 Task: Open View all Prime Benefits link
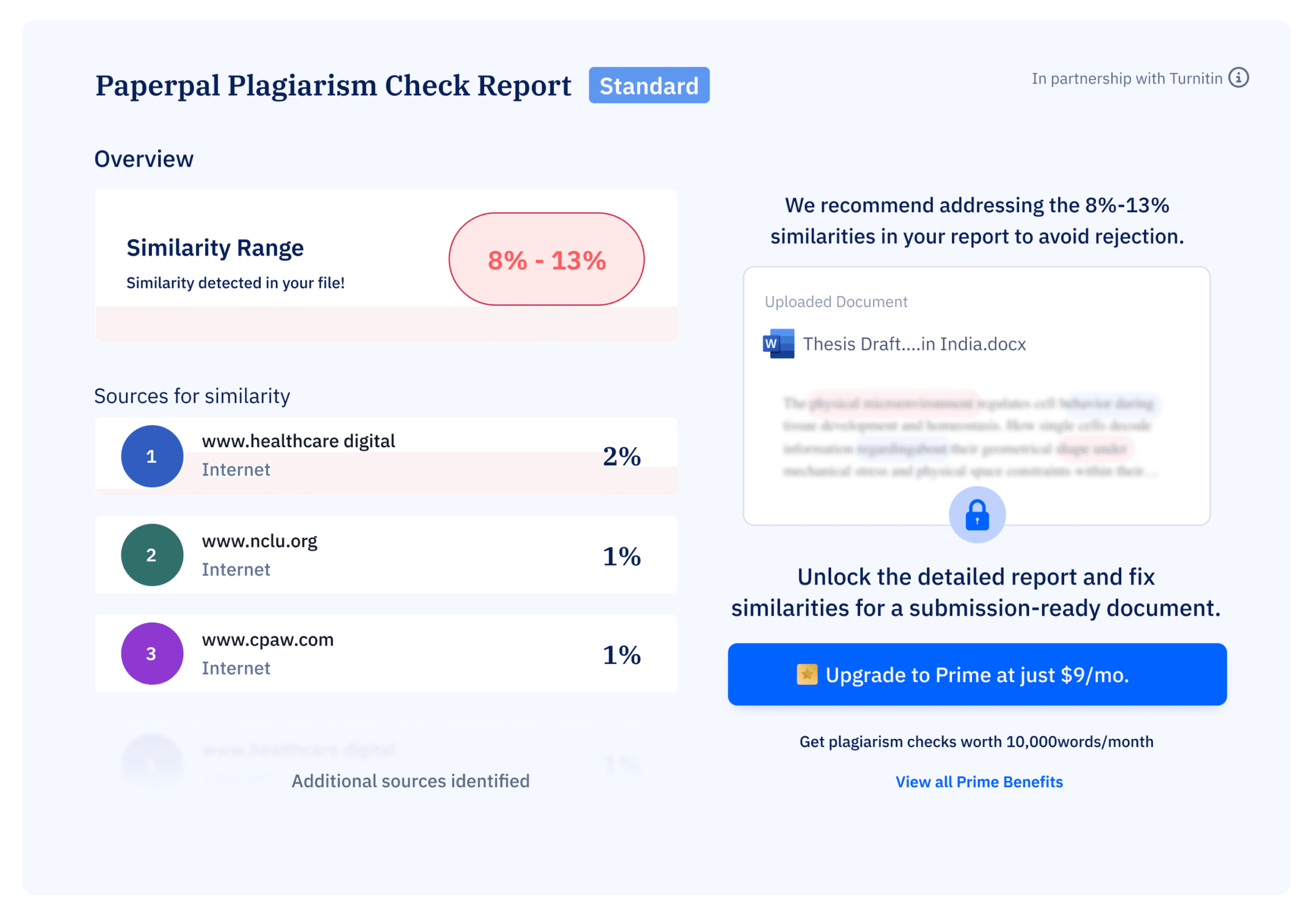pyautogui.click(x=978, y=781)
